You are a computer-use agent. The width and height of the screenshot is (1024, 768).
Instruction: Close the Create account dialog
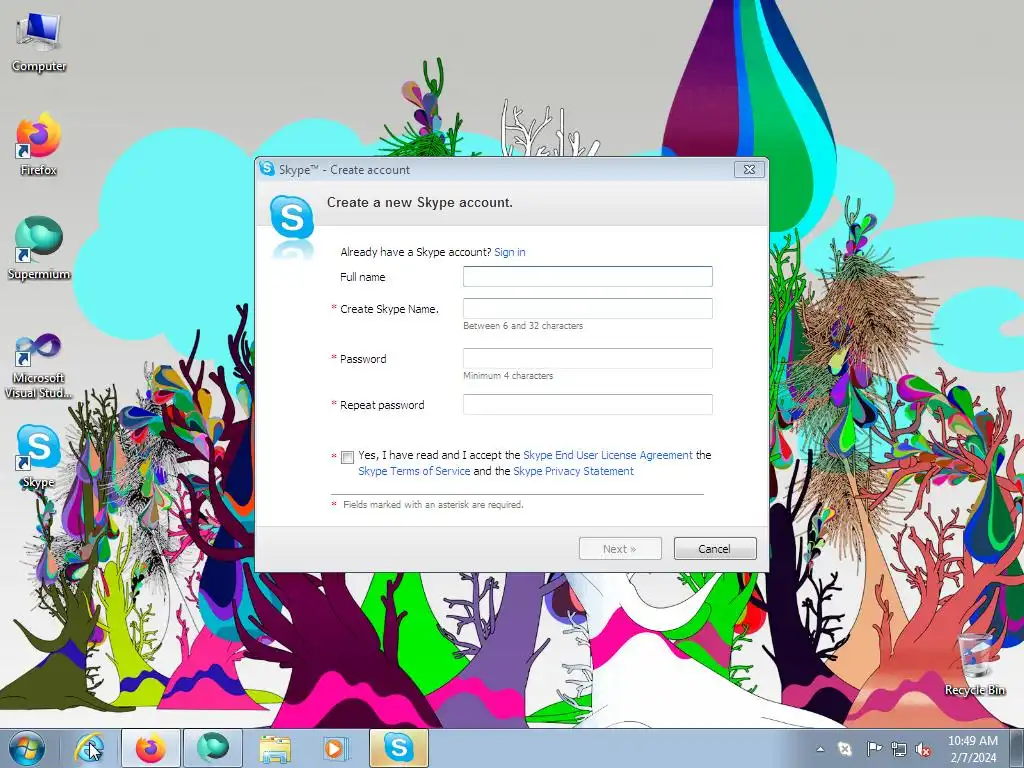pyautogui.click(x=749, y=169)
